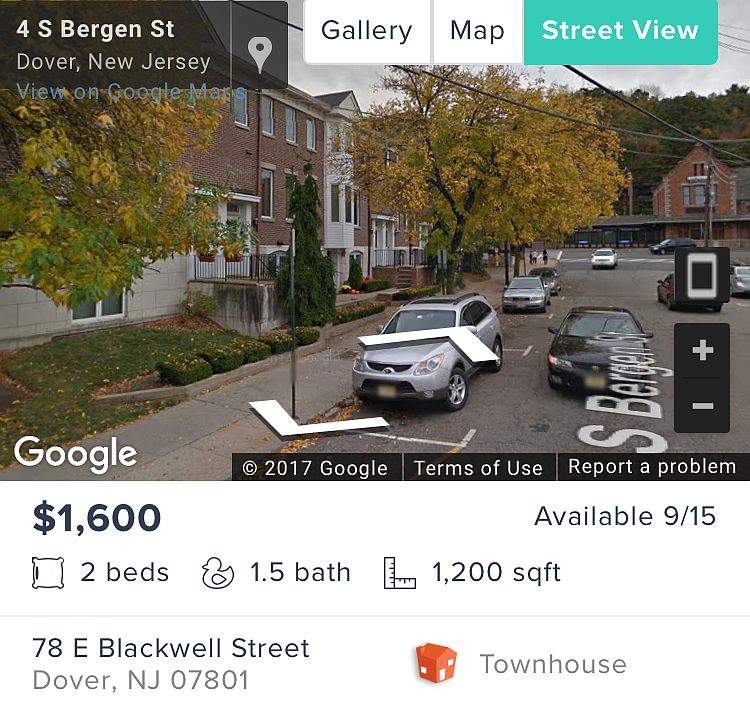The image size is (750, 720).
Task: Zoom in with the plus button
Action: click(702, 351)
